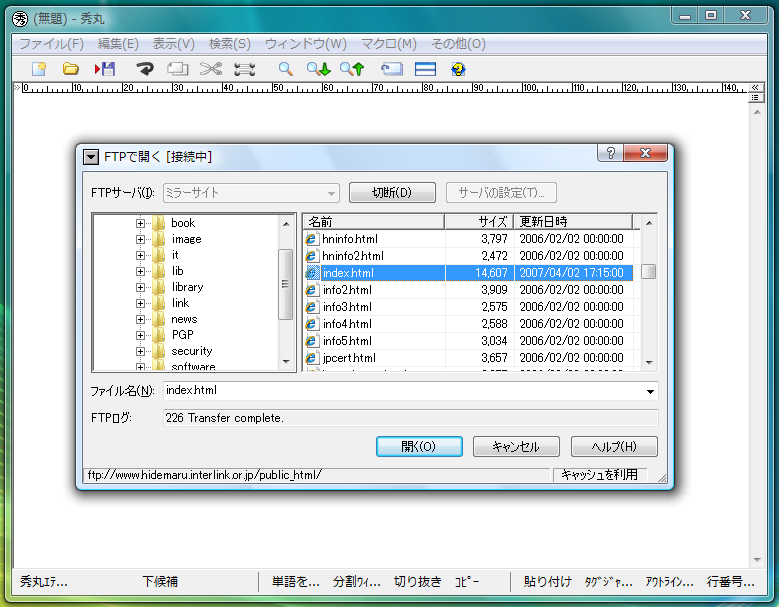Image resolution: width=779 pixels, height=607 pixels.
Task: Open the その他(O) menu
Action: click(458, 44)
